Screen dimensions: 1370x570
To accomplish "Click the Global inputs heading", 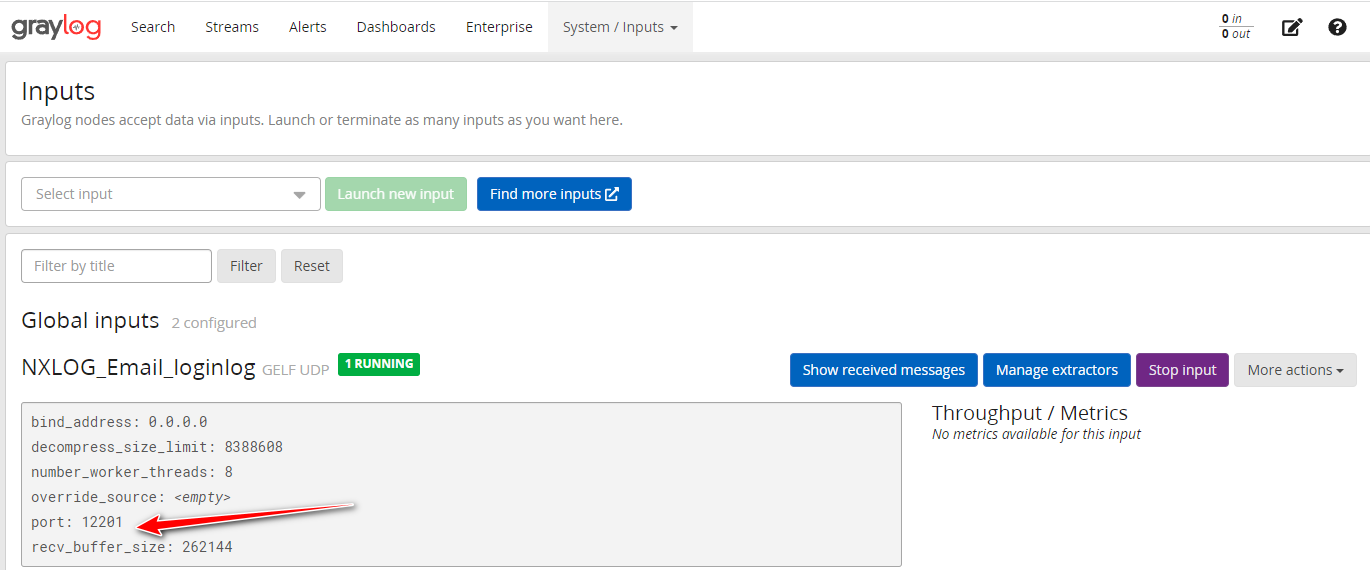I will (x=90, y=320).
